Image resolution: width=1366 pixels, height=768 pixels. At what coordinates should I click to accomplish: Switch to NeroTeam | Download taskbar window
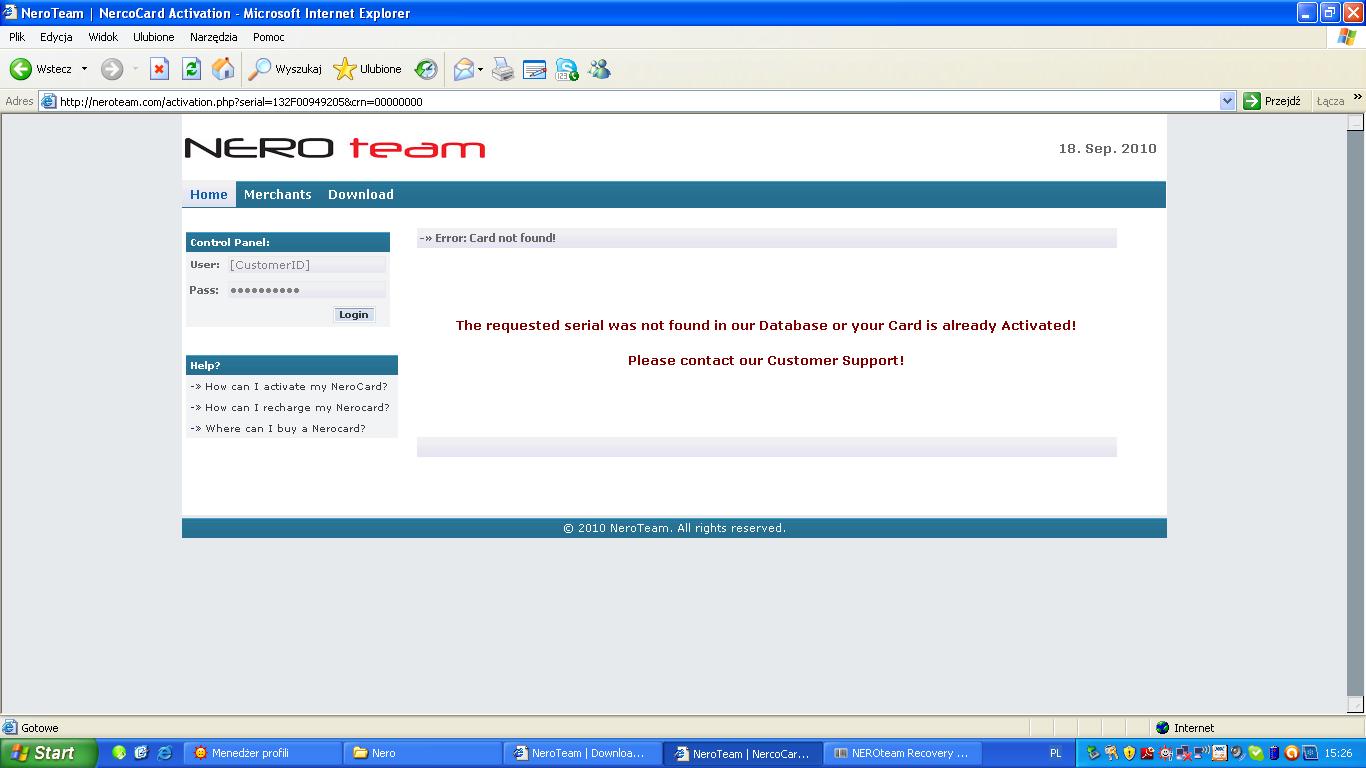583,753
